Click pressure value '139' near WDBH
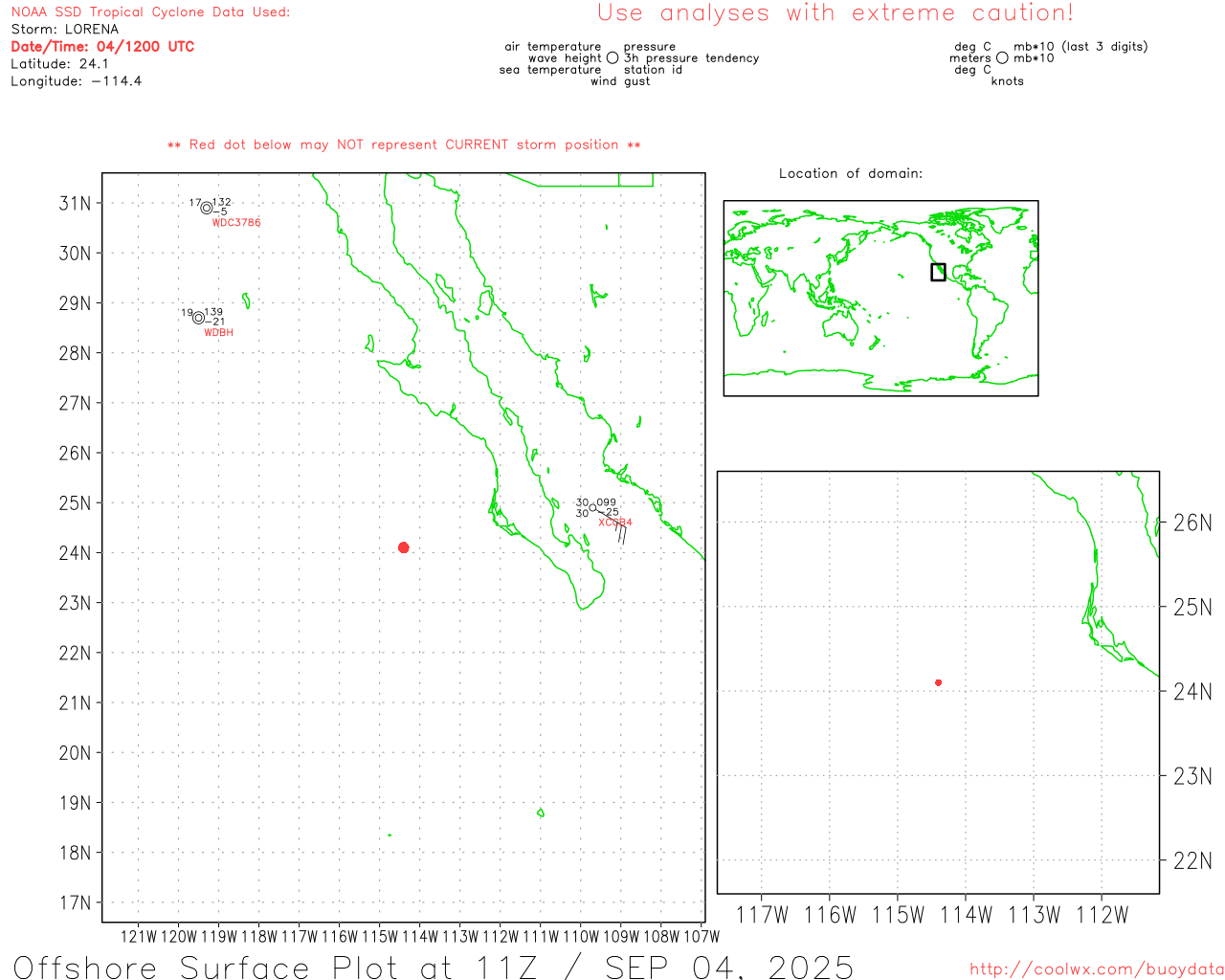 [213, 312]
